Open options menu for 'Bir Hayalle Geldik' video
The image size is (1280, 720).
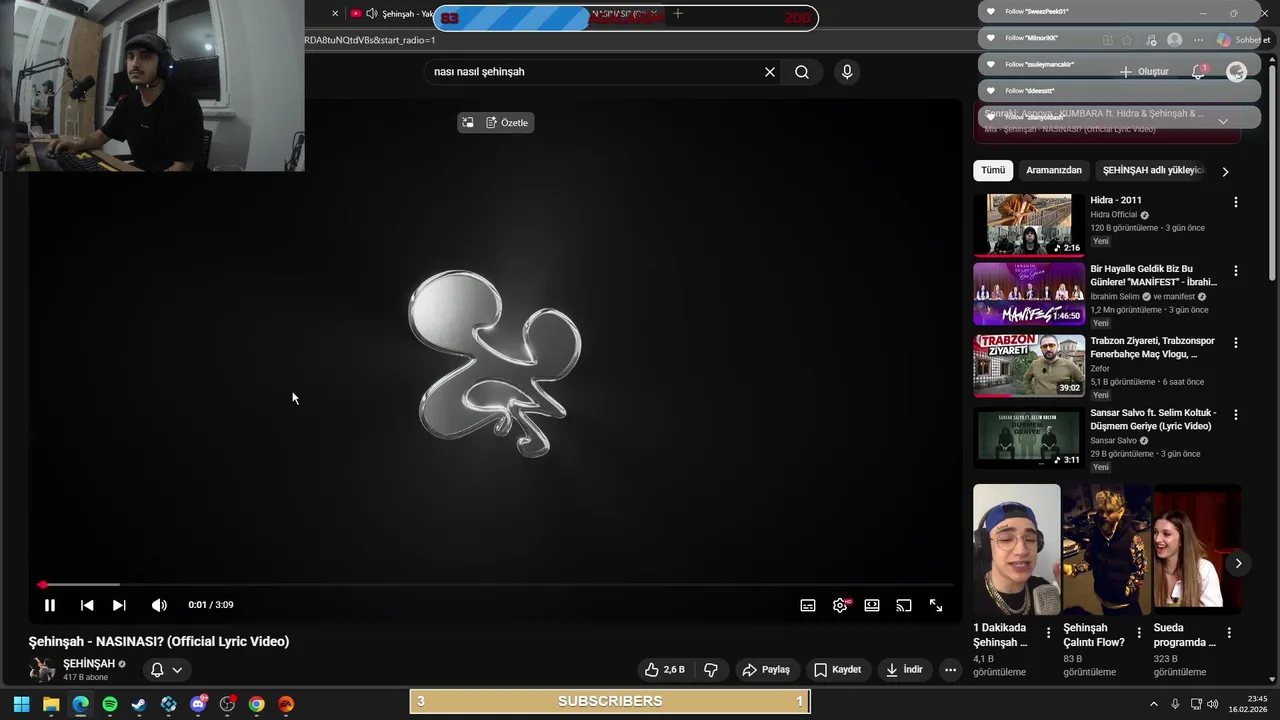coord(1235,271)
